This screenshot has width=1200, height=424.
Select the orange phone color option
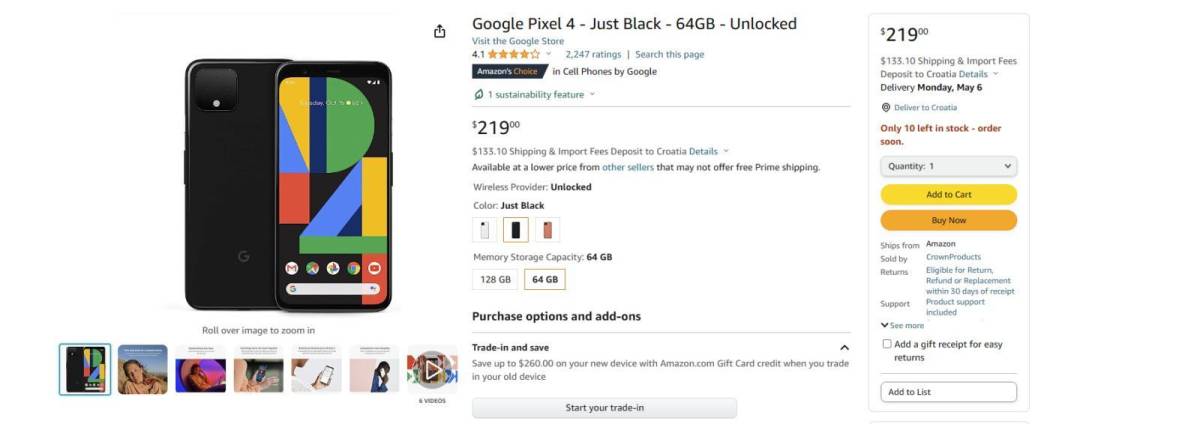pos(547,230)
